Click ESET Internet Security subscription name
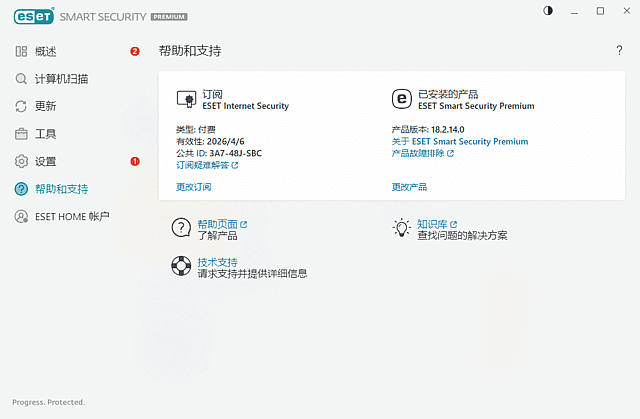The width and height of the screenshot is (640, 419). [246, 106]
